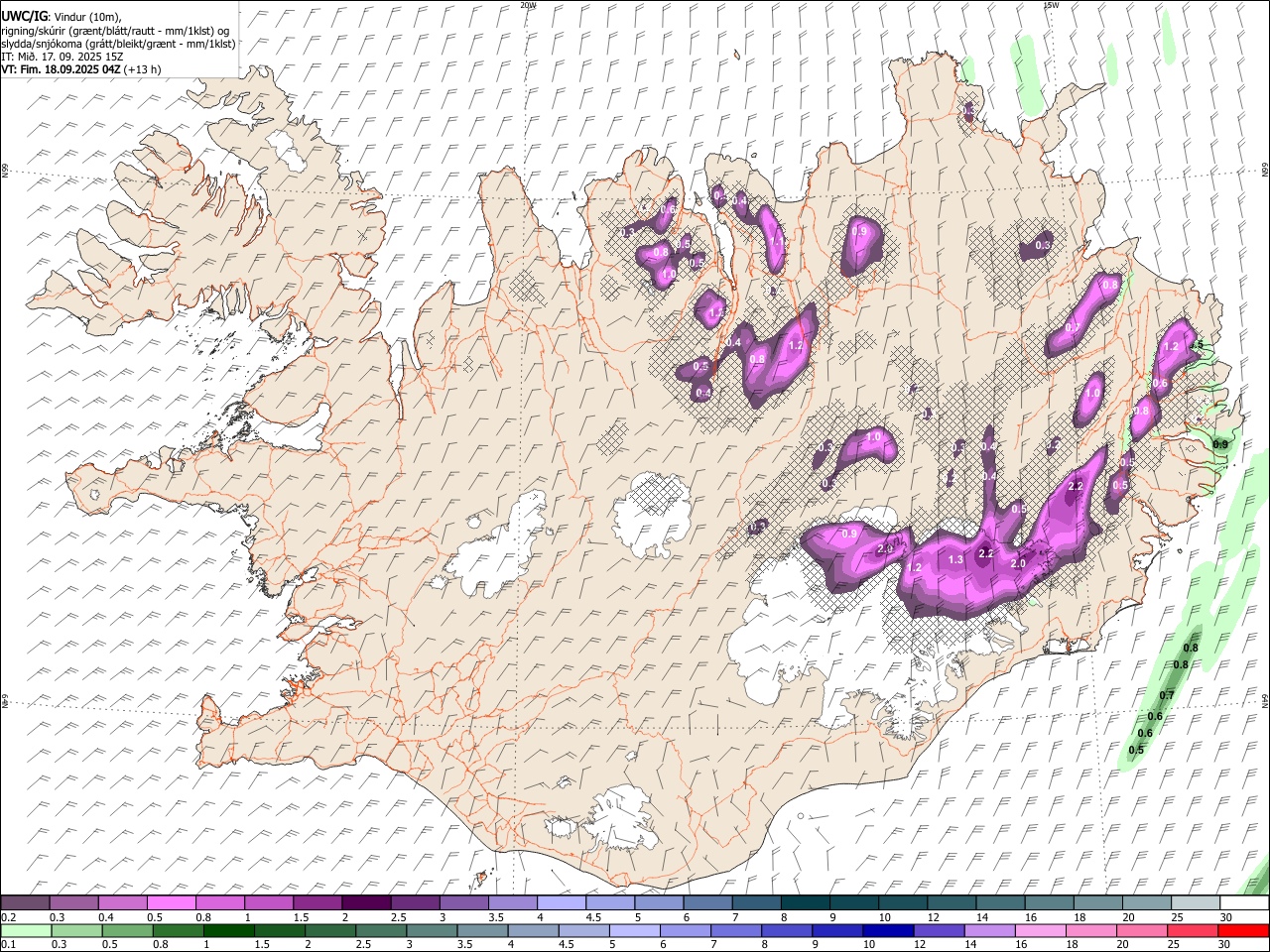Pick bottom legend swatch between 25 and 30
This screenshot has height=952, width=1270.
point(1192,930)
